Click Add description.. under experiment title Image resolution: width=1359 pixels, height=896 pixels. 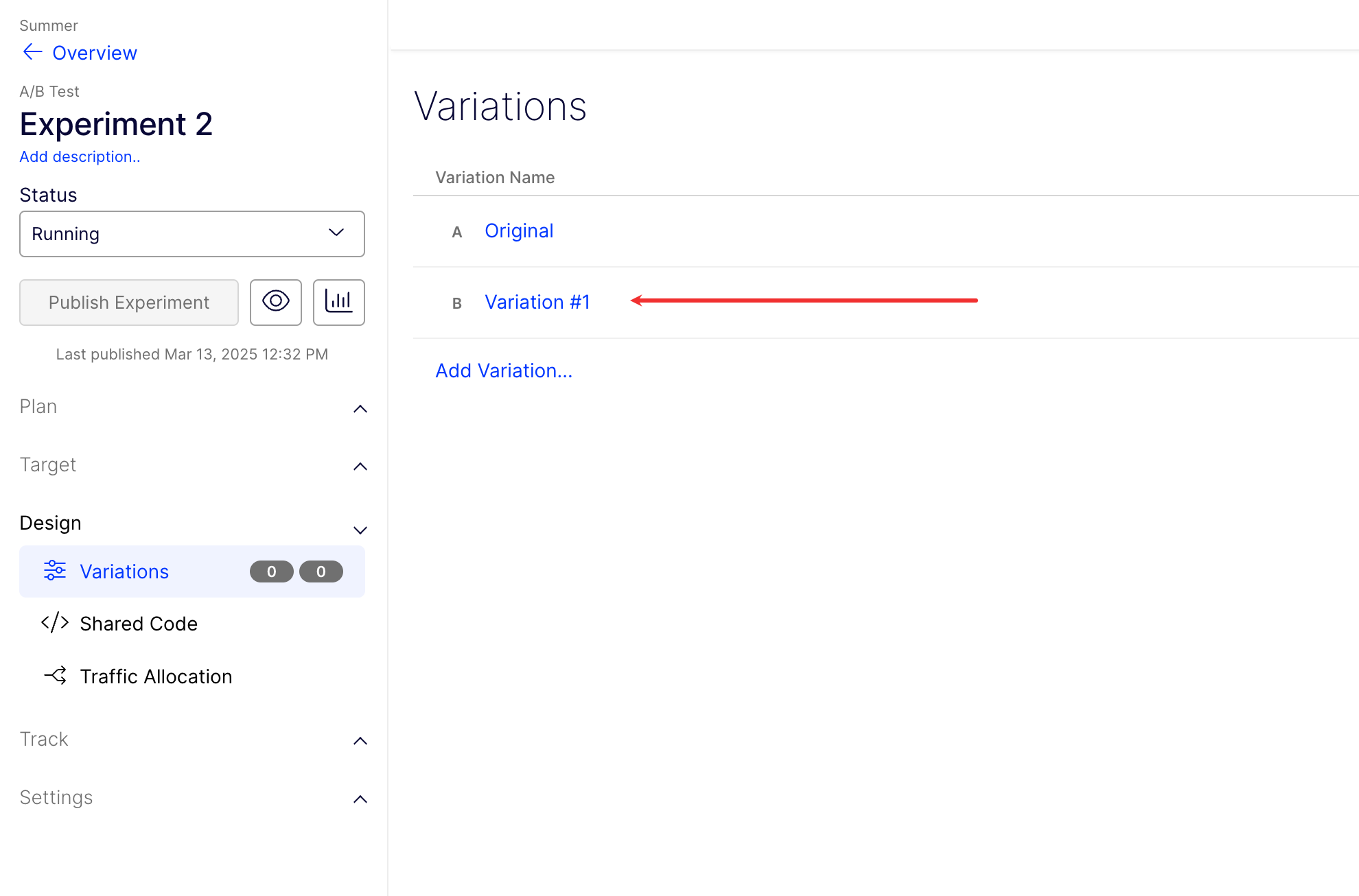[80, 156]
